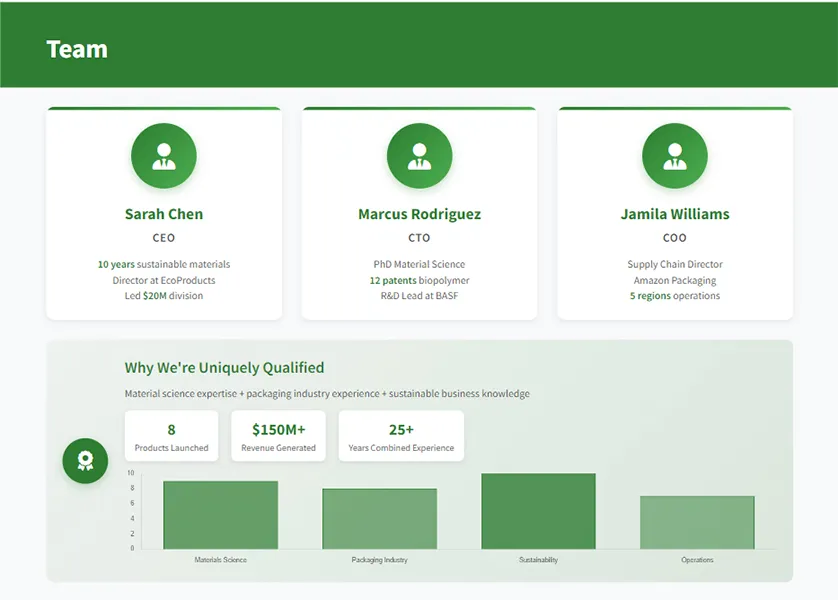Click the highlighted 12 patents text
The width and height of the screenshot is (838, 600).
tap(393, 280)
